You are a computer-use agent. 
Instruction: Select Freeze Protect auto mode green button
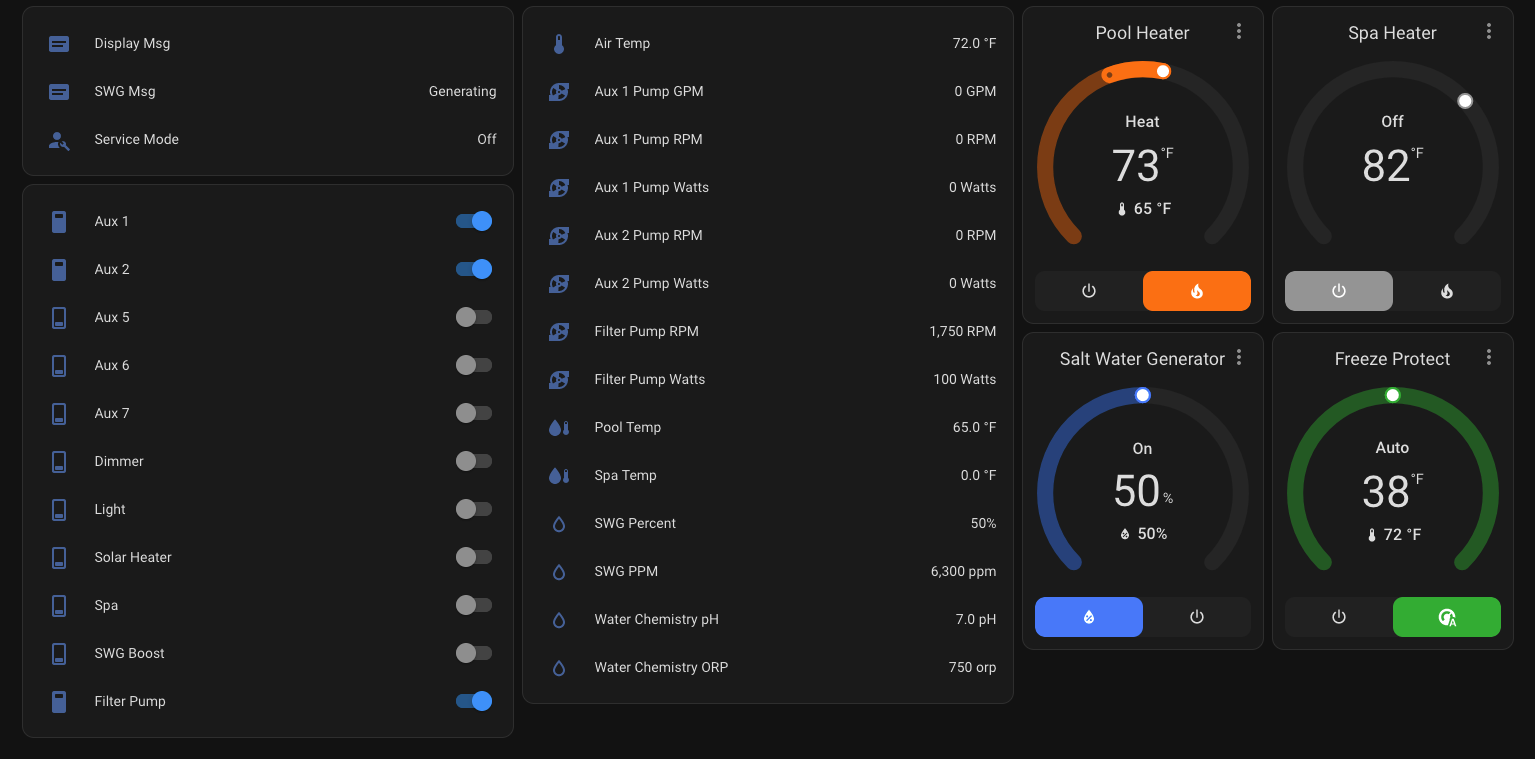(1447, 617)
